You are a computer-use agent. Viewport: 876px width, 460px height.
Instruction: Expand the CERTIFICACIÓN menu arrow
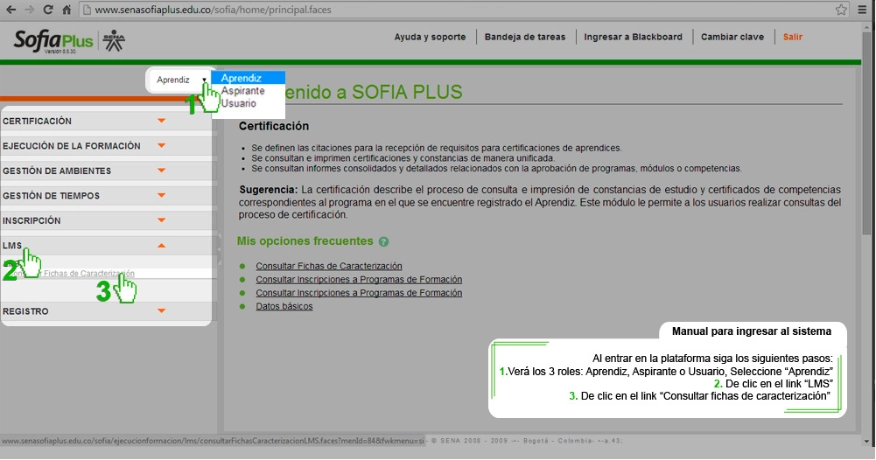[x=161, y=121]
